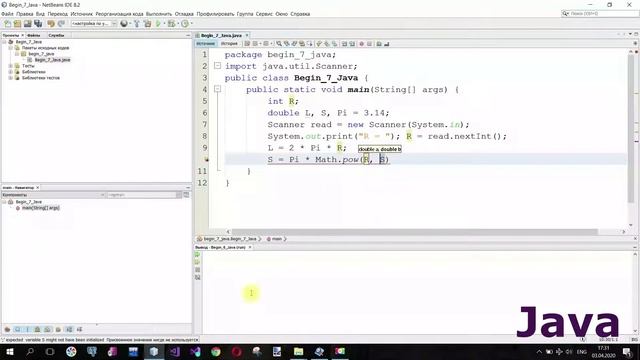
Task: Expand the Тесты node
Action: 11,66
